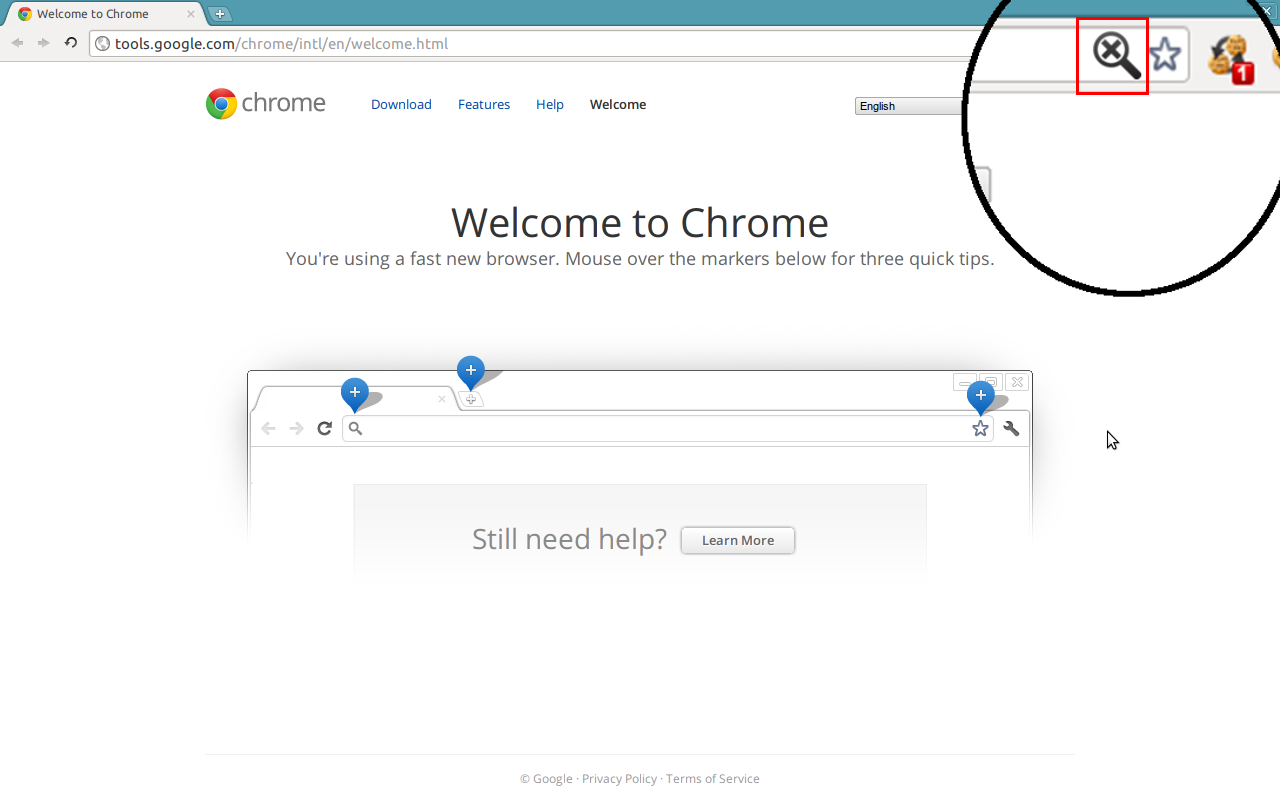
Task: Select the Welcome navigation item
Action: 618,104
